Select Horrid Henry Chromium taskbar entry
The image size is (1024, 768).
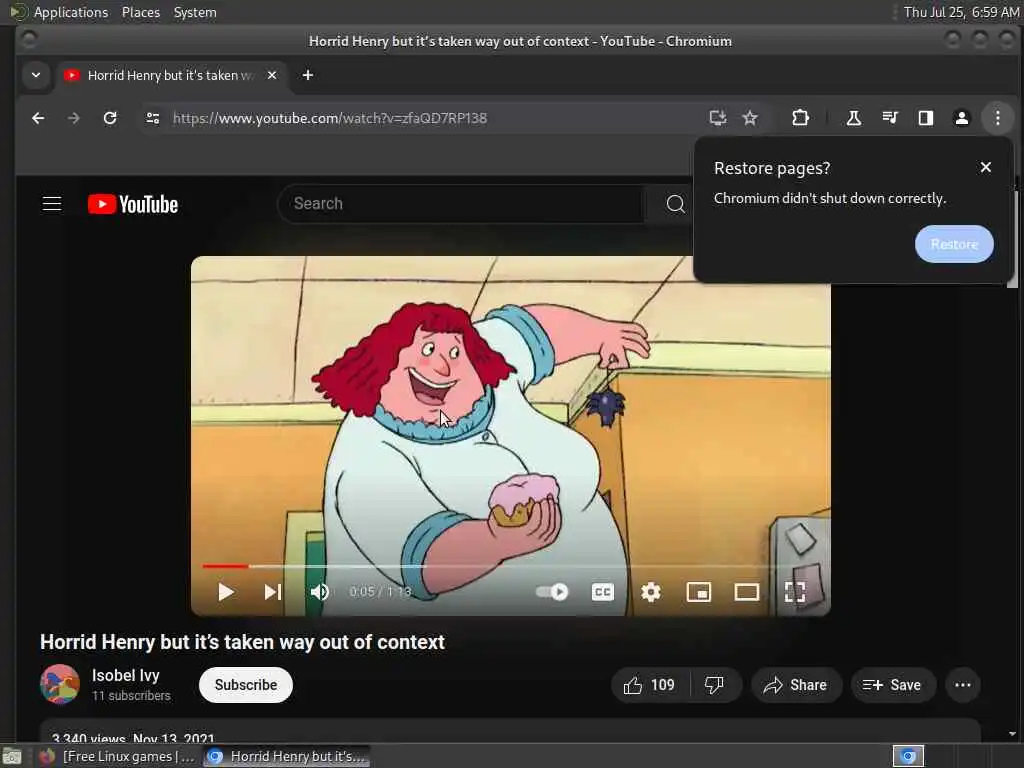[x=286, y=756]
